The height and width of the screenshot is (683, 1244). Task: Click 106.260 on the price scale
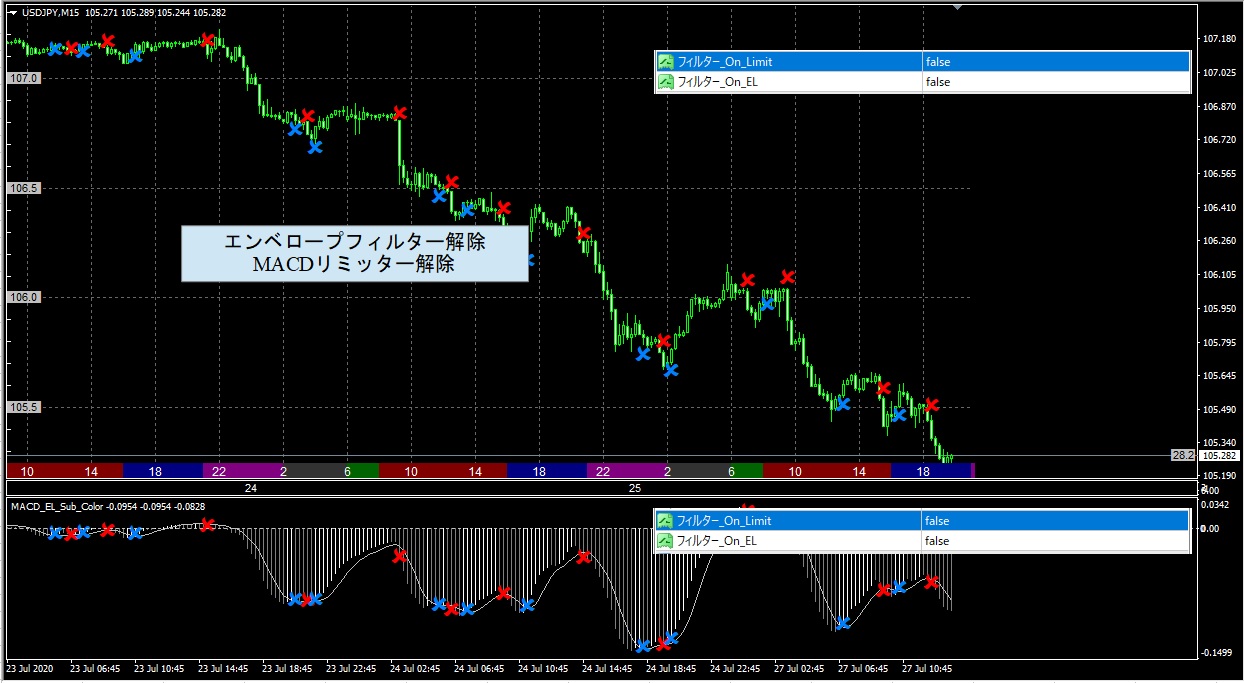pos(1218,241)
